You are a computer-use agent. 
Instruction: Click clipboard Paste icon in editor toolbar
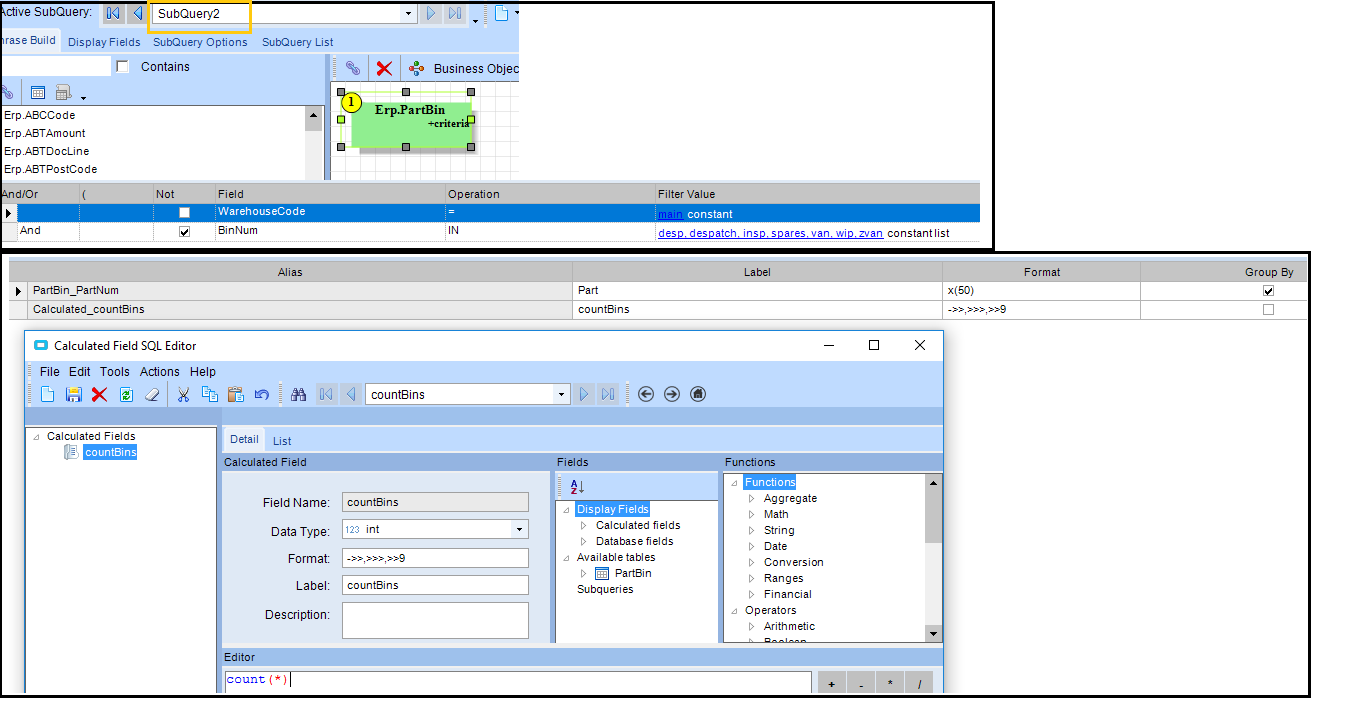point(236,394)
